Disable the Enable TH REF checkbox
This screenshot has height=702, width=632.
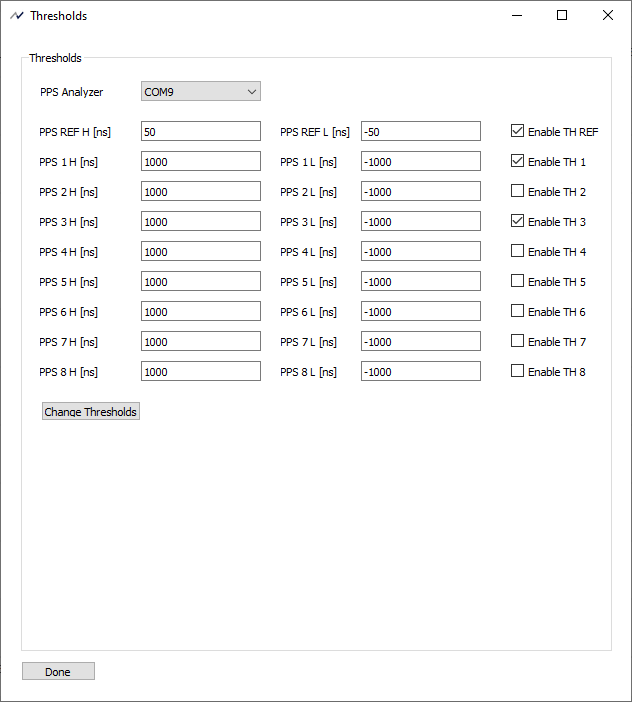pyautogui.click(x=517, y=131)
